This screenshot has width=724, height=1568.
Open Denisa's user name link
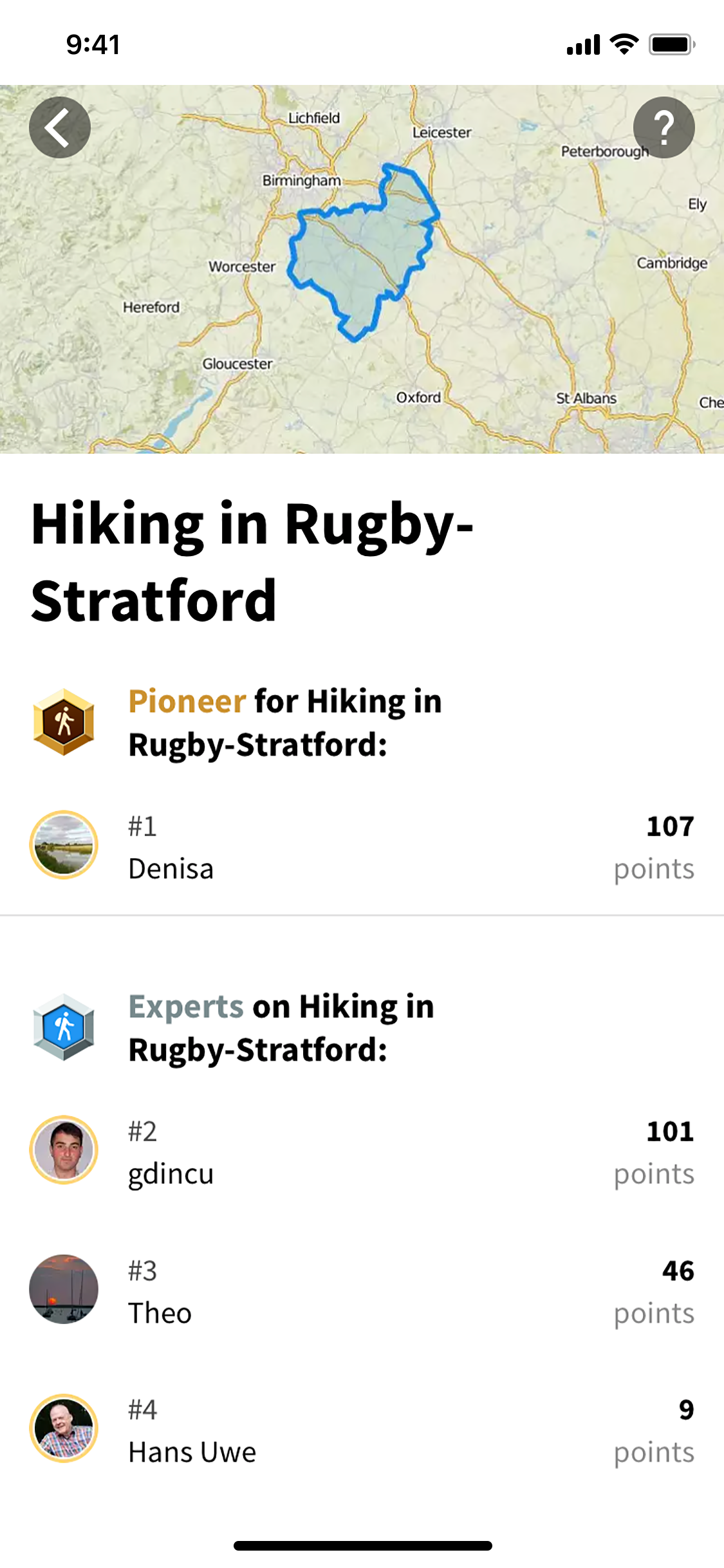tap(171, 869)
